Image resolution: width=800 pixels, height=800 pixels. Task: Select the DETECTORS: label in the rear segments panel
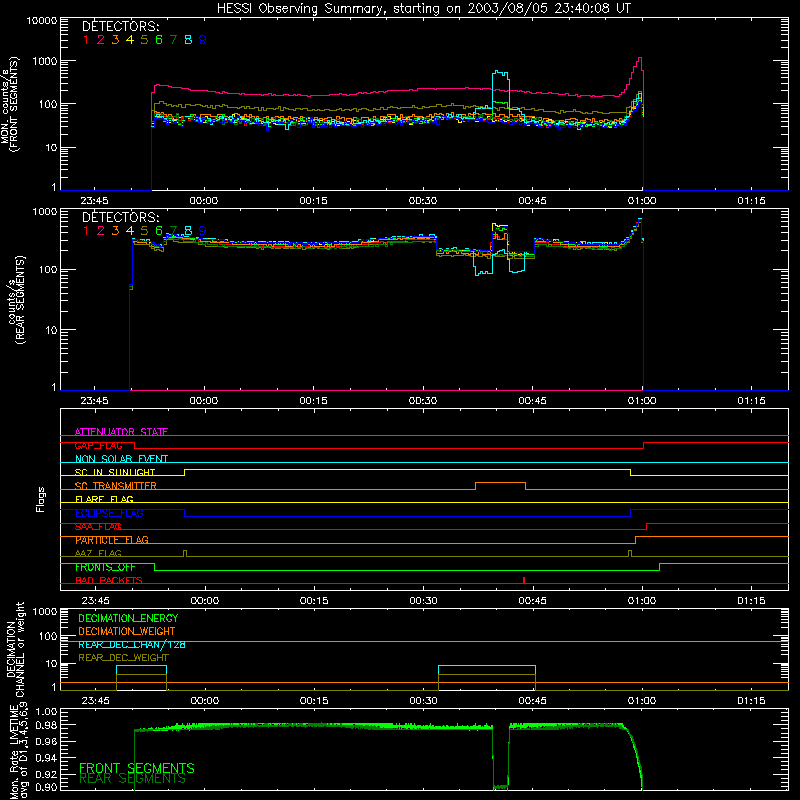(x=120, y=218)
